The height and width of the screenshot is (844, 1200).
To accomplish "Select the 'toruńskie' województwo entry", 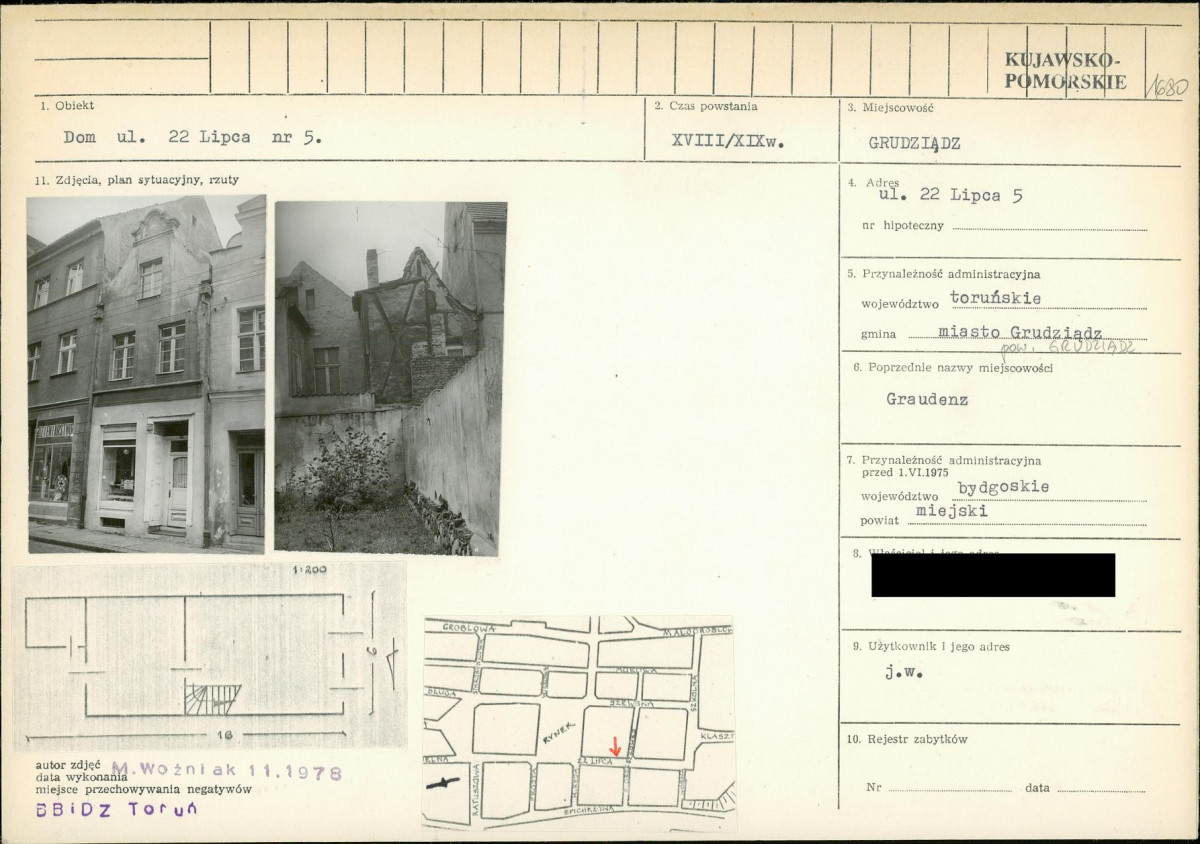I will pos(995,298).
